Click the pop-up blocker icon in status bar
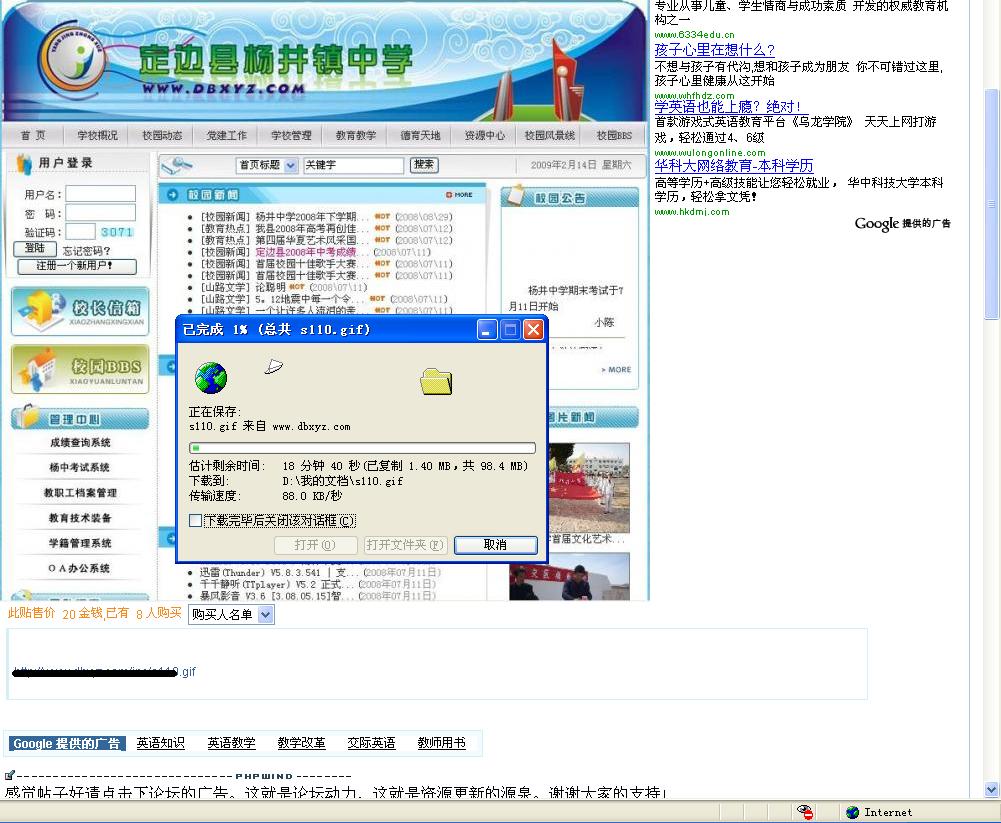1001x823 pixels. coord(806,812)
